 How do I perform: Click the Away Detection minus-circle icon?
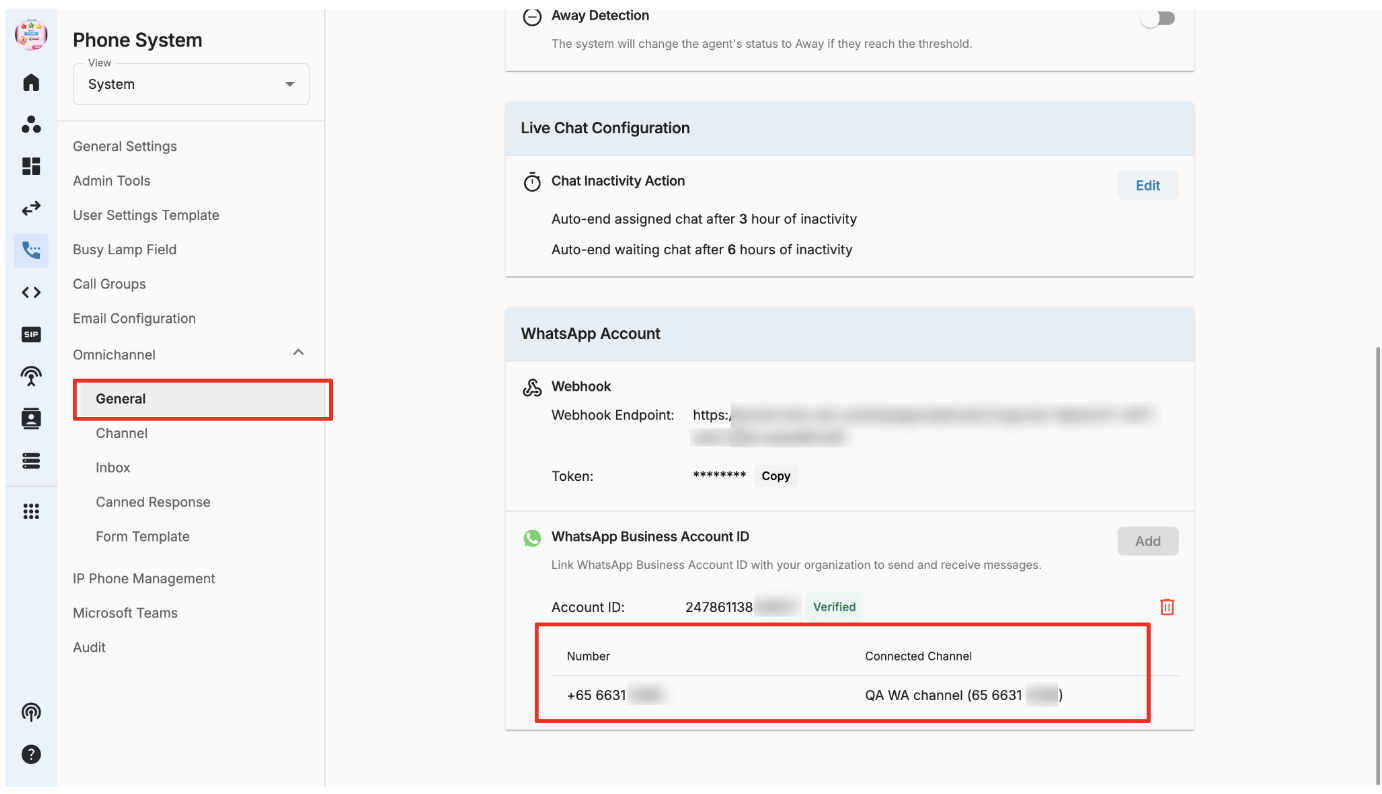click(532, 17)
